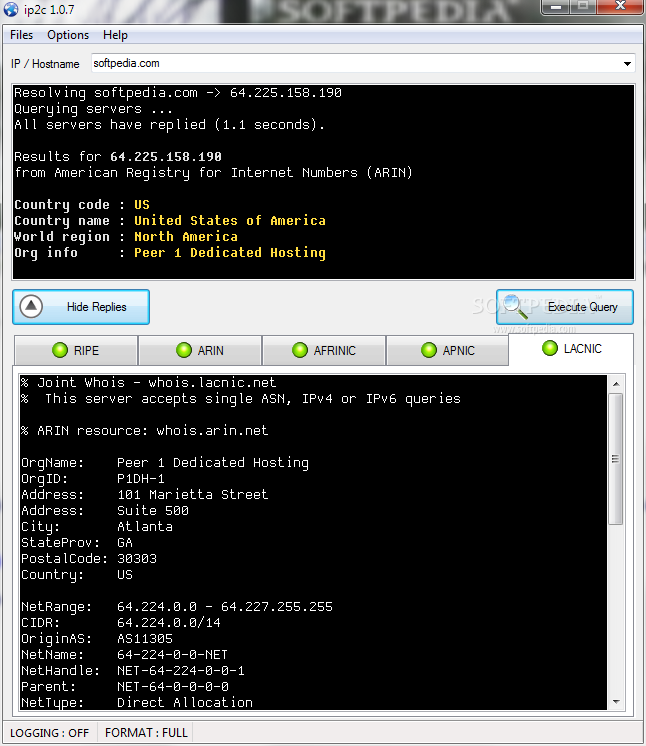The image size is (646, 746).
Task: Expand the IP / Hostname dropdown arrow
Action: pos(627,64)
